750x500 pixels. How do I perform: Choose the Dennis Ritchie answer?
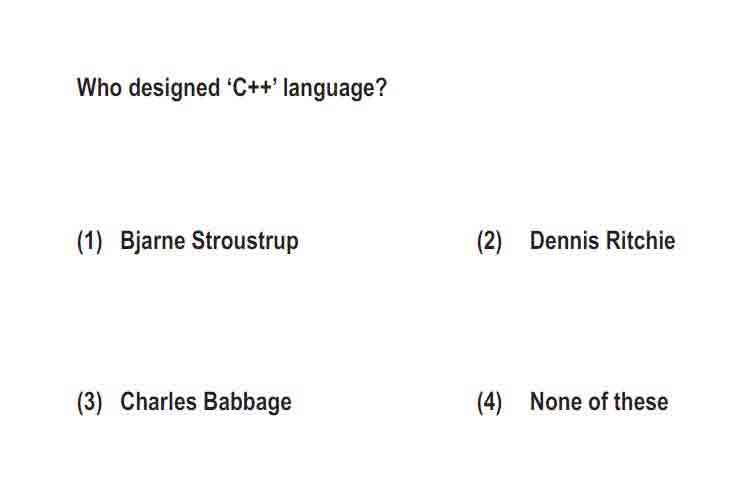point(602,241)
